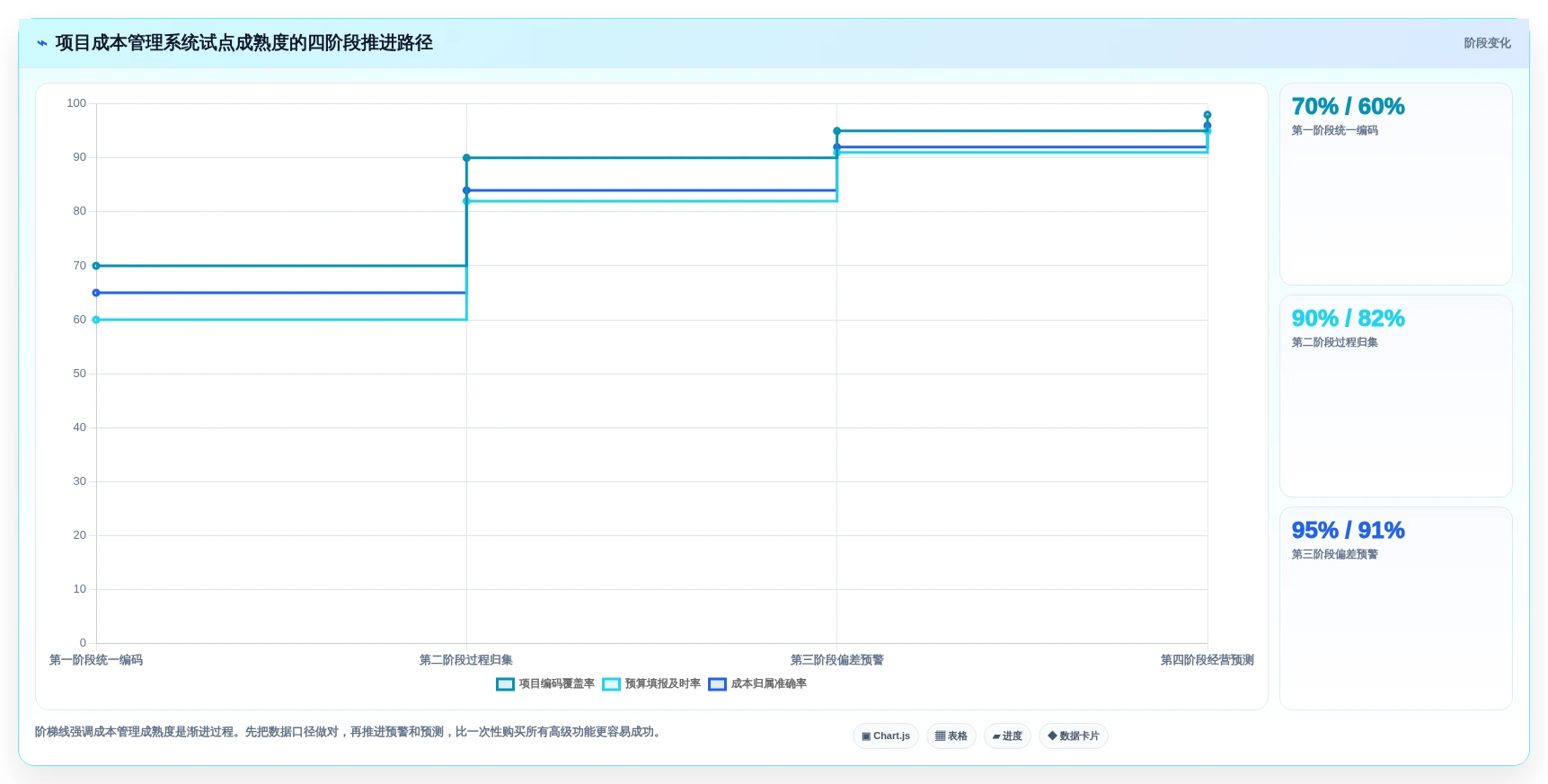Click the teal data point at 70
Screen dimensions: 1548x784
(x=96, y=266)
